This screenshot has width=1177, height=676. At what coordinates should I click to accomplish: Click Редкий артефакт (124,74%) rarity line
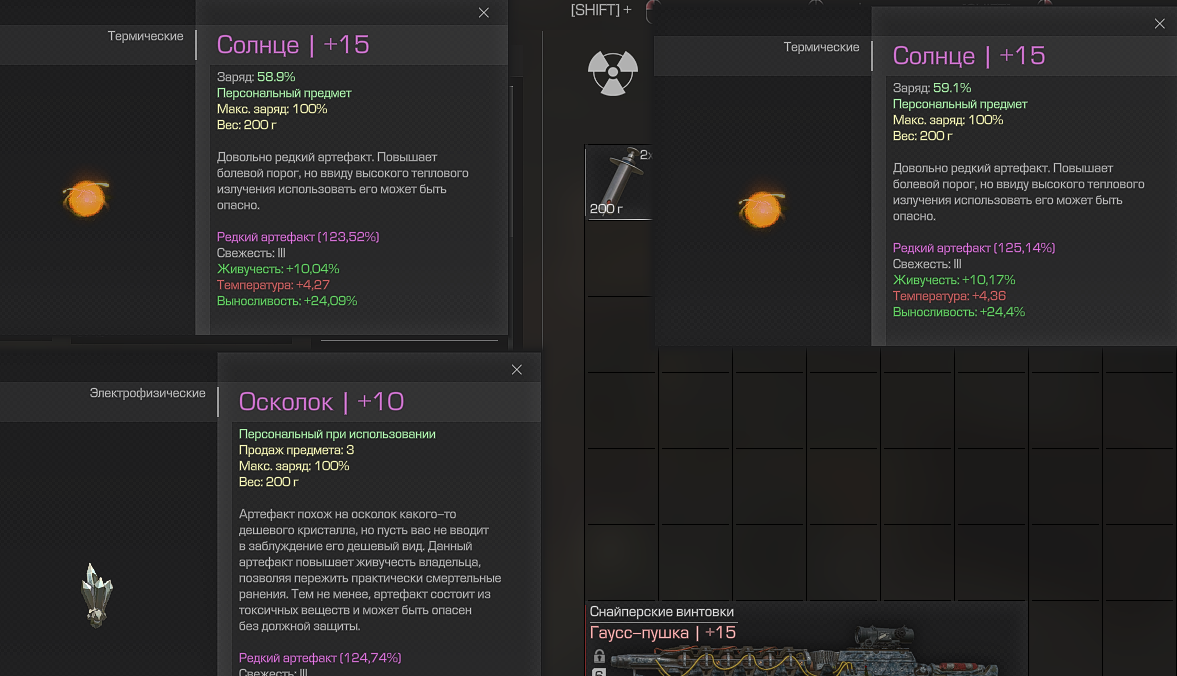(x=320, y=657)
